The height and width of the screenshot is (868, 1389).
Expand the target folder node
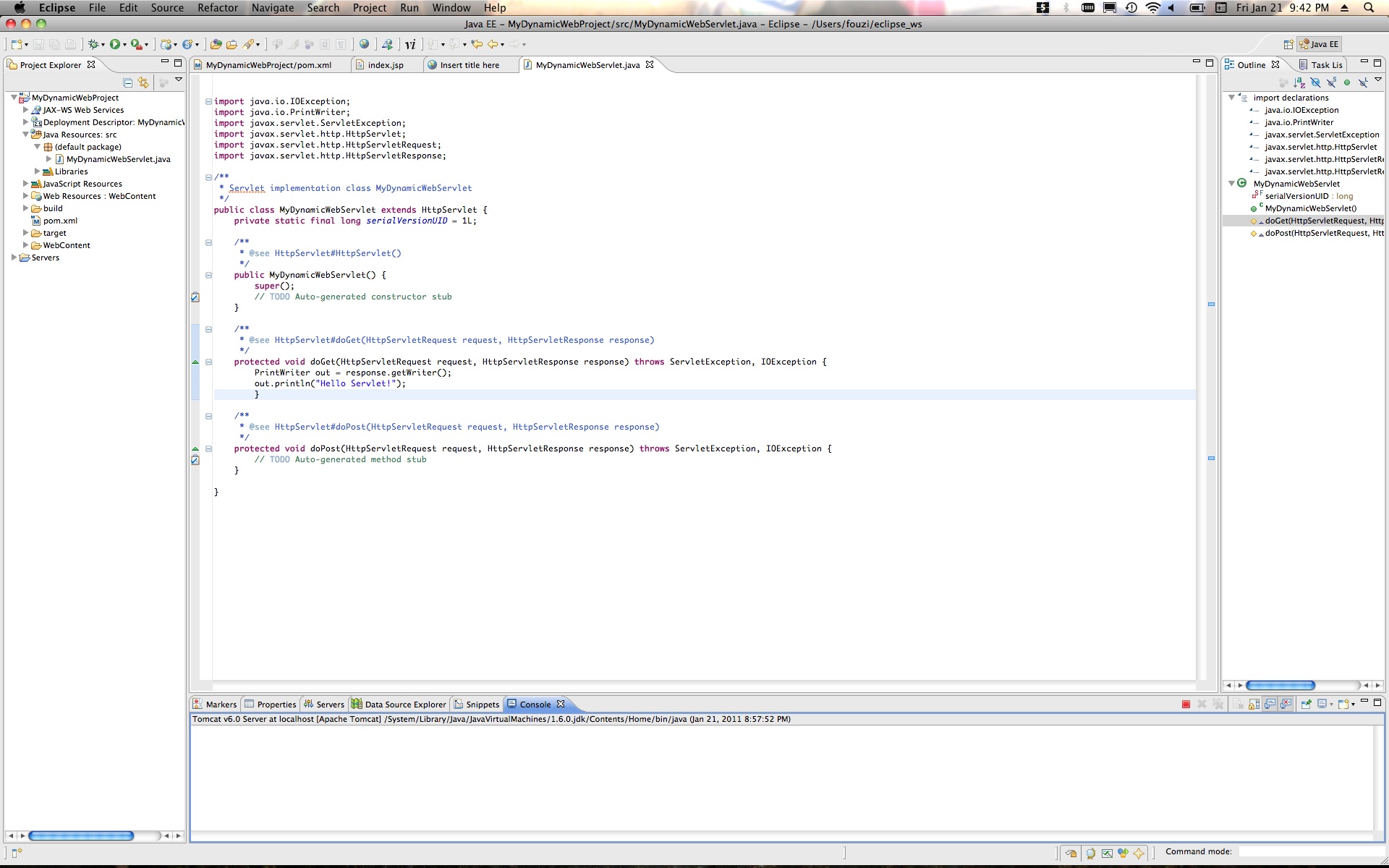point(25,233)
